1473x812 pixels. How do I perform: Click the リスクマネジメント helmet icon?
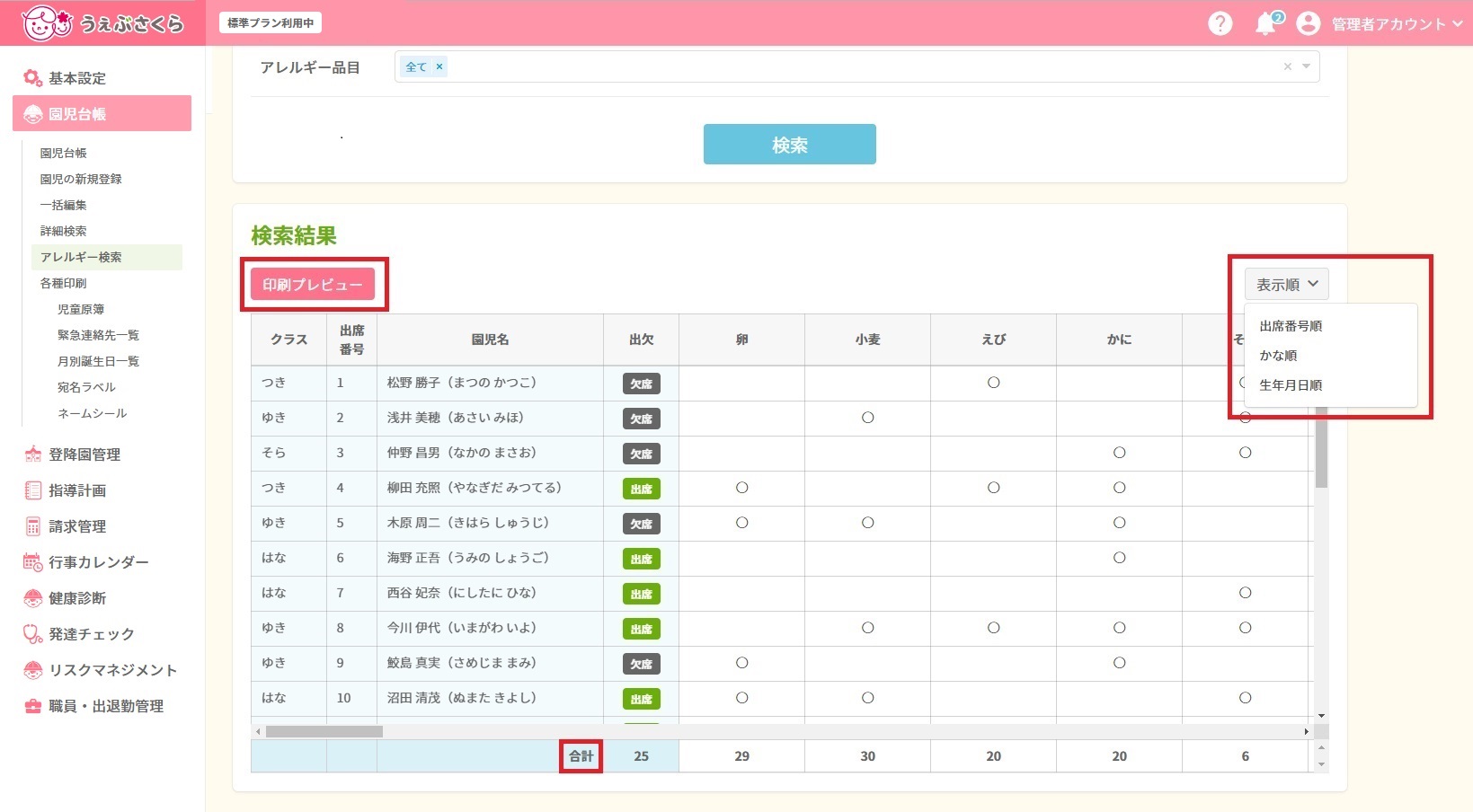pyautogui.click(x=32, y=670)
